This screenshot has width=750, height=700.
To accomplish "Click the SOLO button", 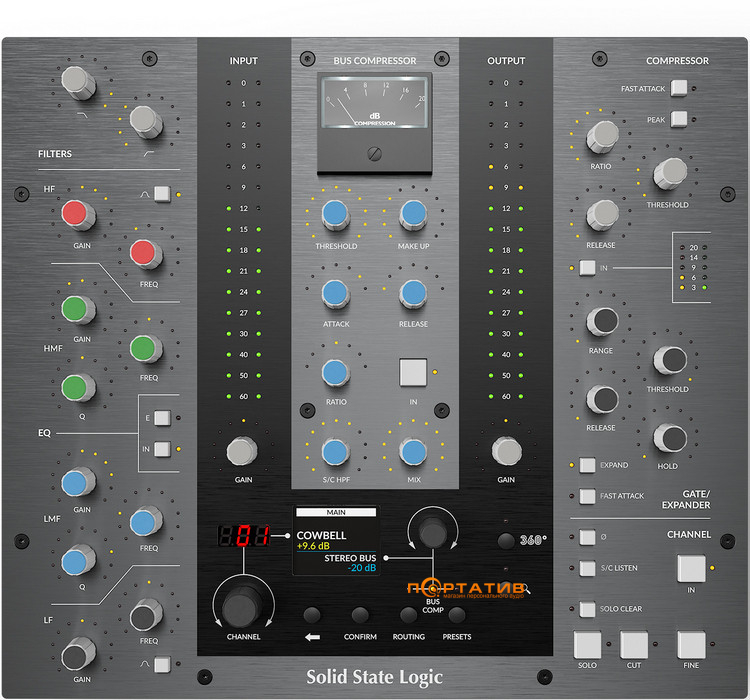I will tap(587, 645).
